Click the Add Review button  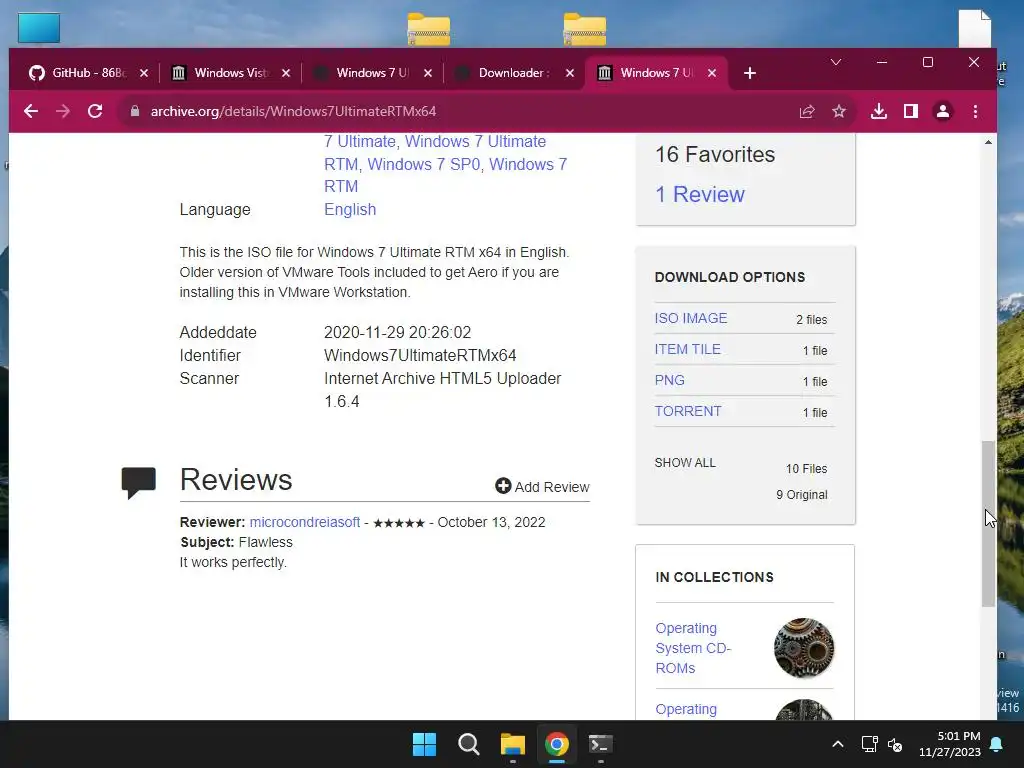542,487
